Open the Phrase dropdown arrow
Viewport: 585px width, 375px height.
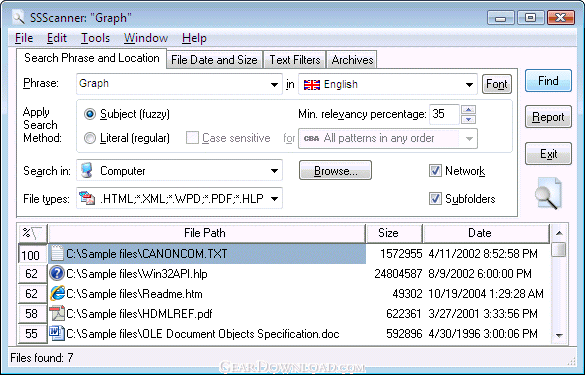274,85
